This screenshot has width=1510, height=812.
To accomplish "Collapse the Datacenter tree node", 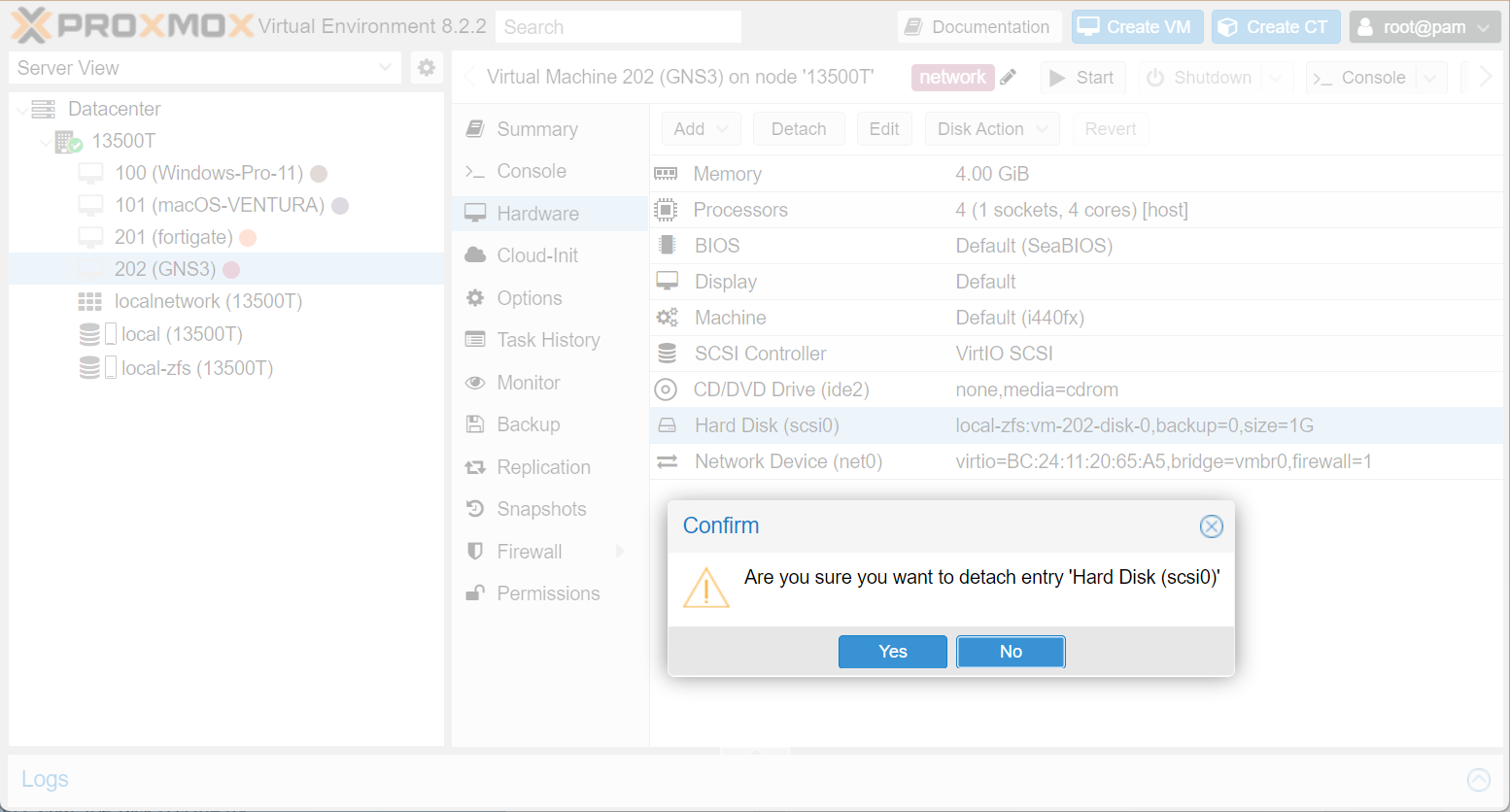I will tap(21, 110).
